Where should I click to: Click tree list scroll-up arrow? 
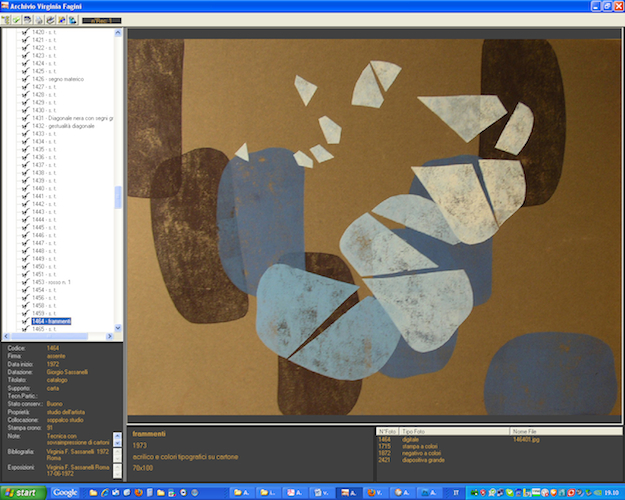click(118, 33)
